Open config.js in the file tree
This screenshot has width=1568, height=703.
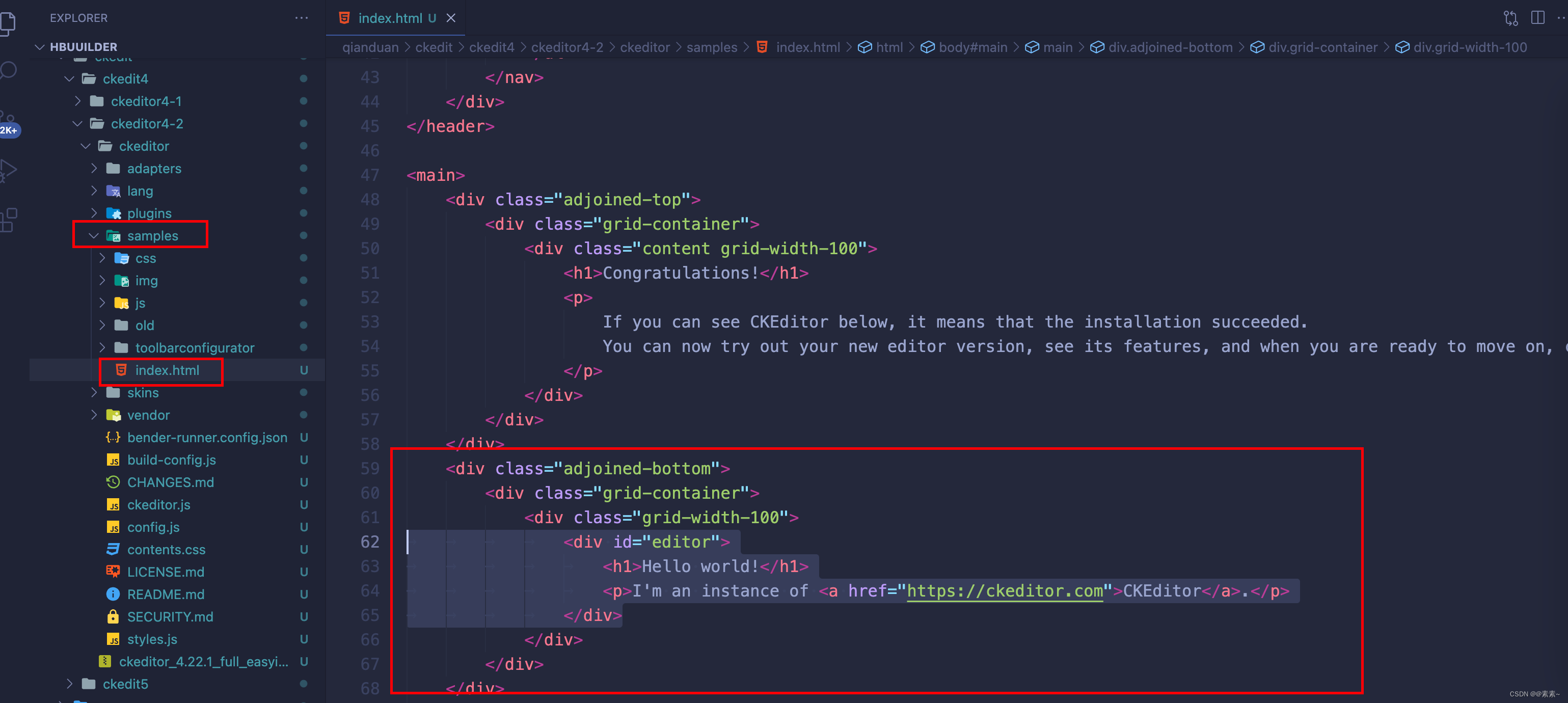(x=153, y=527)
